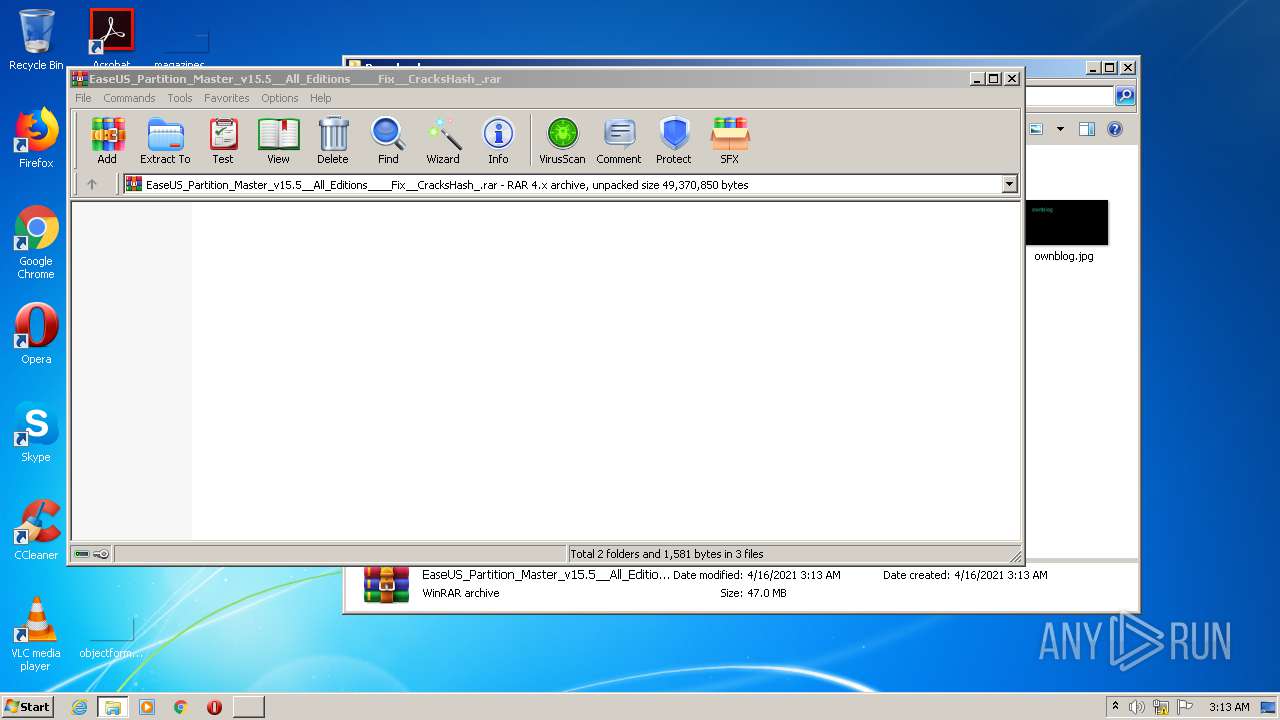
Task: Go up one folder level arrow
Action: point(92,184)
